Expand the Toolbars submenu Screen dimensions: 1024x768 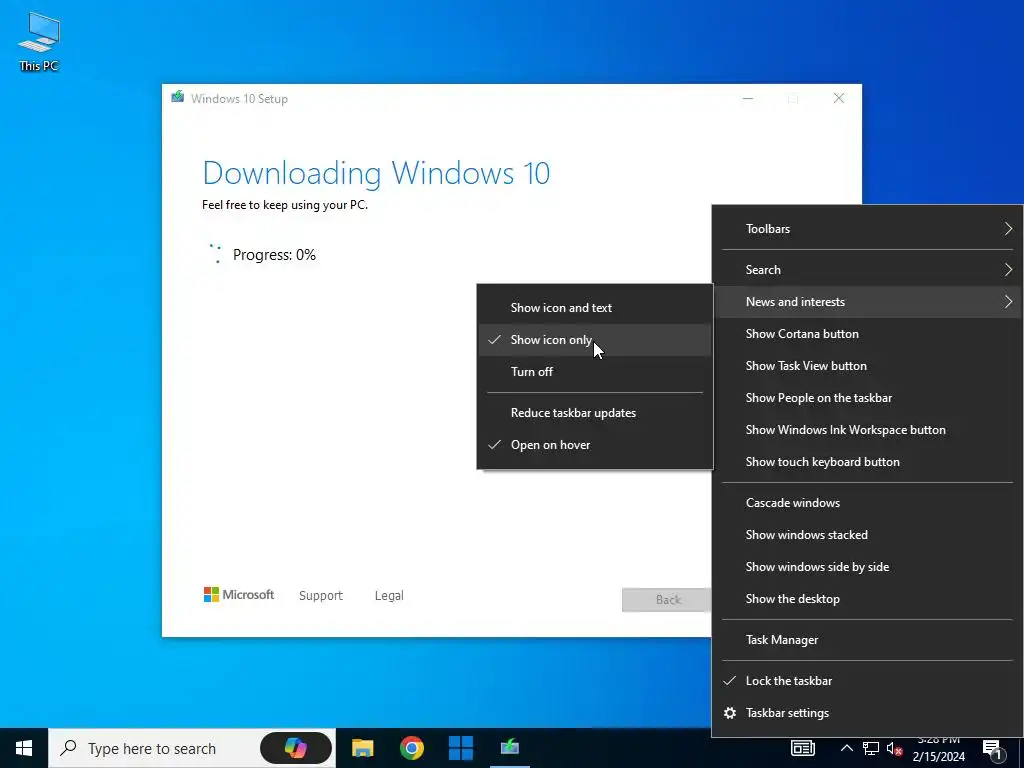pyautogui.click(x=867, y=229)
